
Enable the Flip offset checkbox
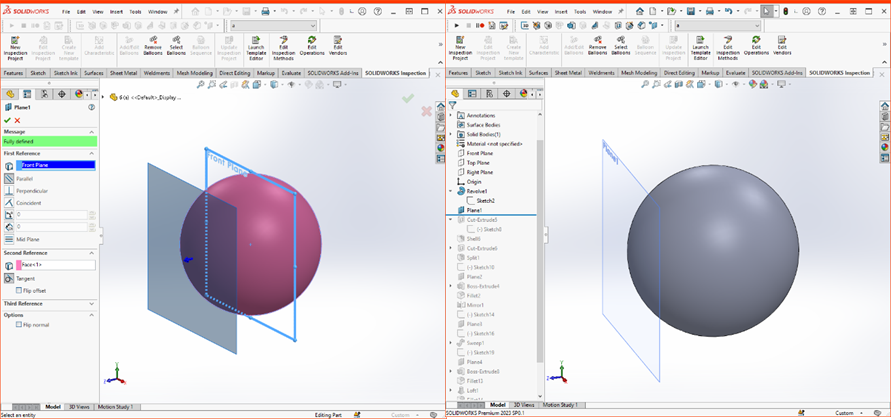(x=19, y=290)
